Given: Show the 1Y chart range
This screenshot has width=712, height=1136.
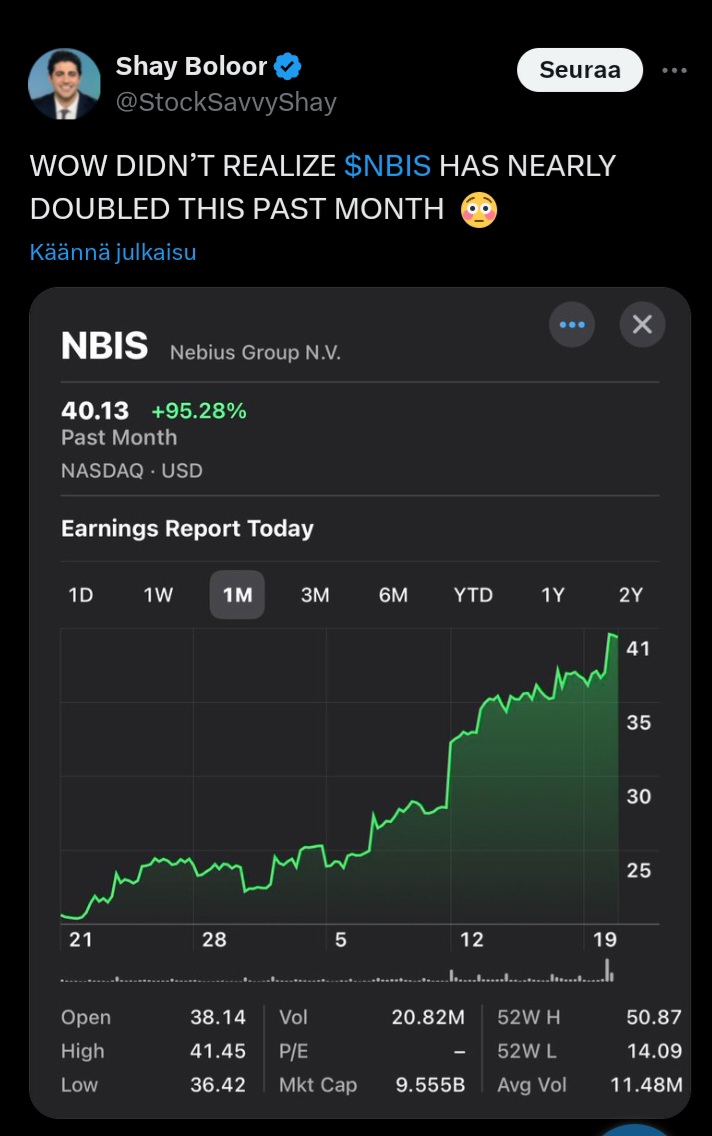Looking at the screenshot, I should coord(553,595).
